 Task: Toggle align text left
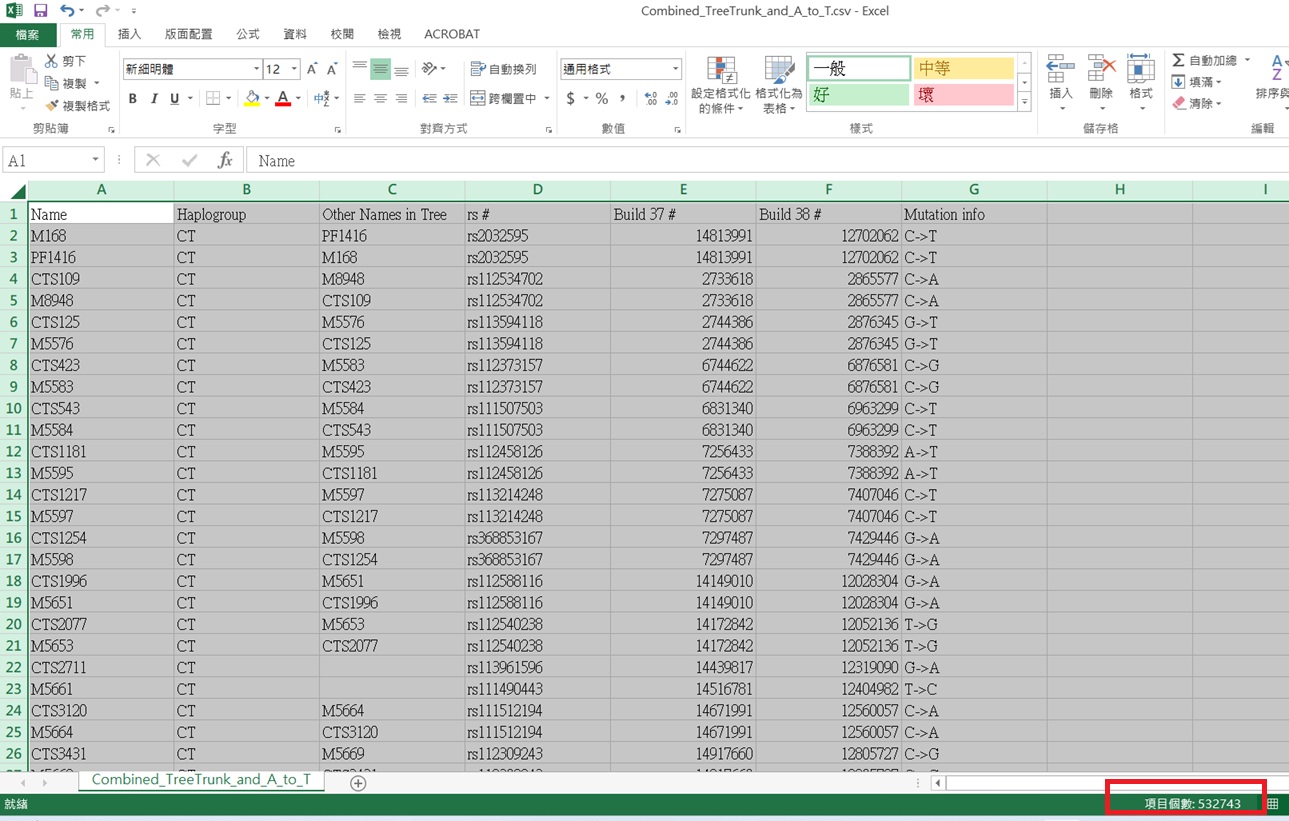click(359, 98)
